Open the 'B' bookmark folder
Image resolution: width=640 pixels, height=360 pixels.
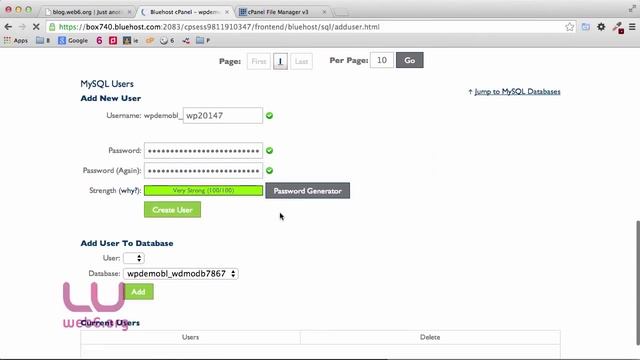[43, 40]
